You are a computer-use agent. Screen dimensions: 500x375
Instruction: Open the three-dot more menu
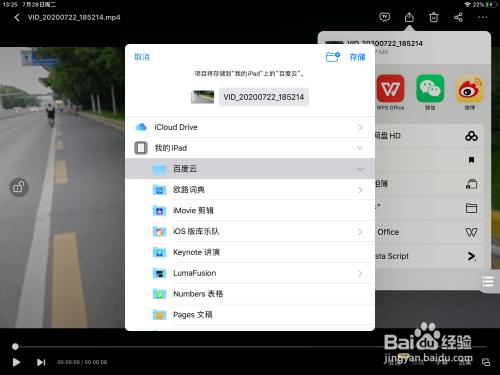(483, 17)
